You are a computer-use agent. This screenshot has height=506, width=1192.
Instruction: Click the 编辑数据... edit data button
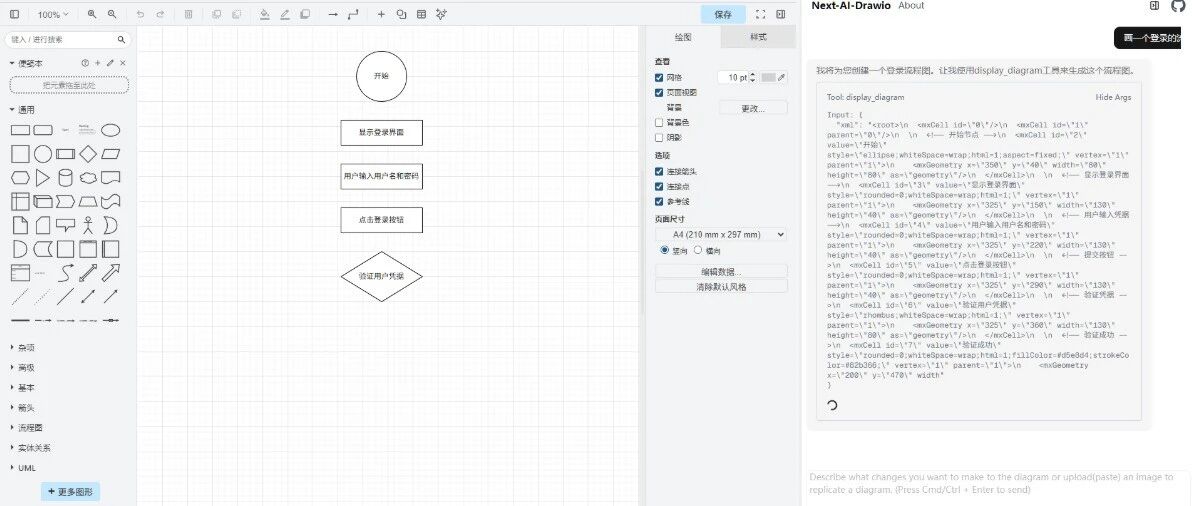pos(721,271)
